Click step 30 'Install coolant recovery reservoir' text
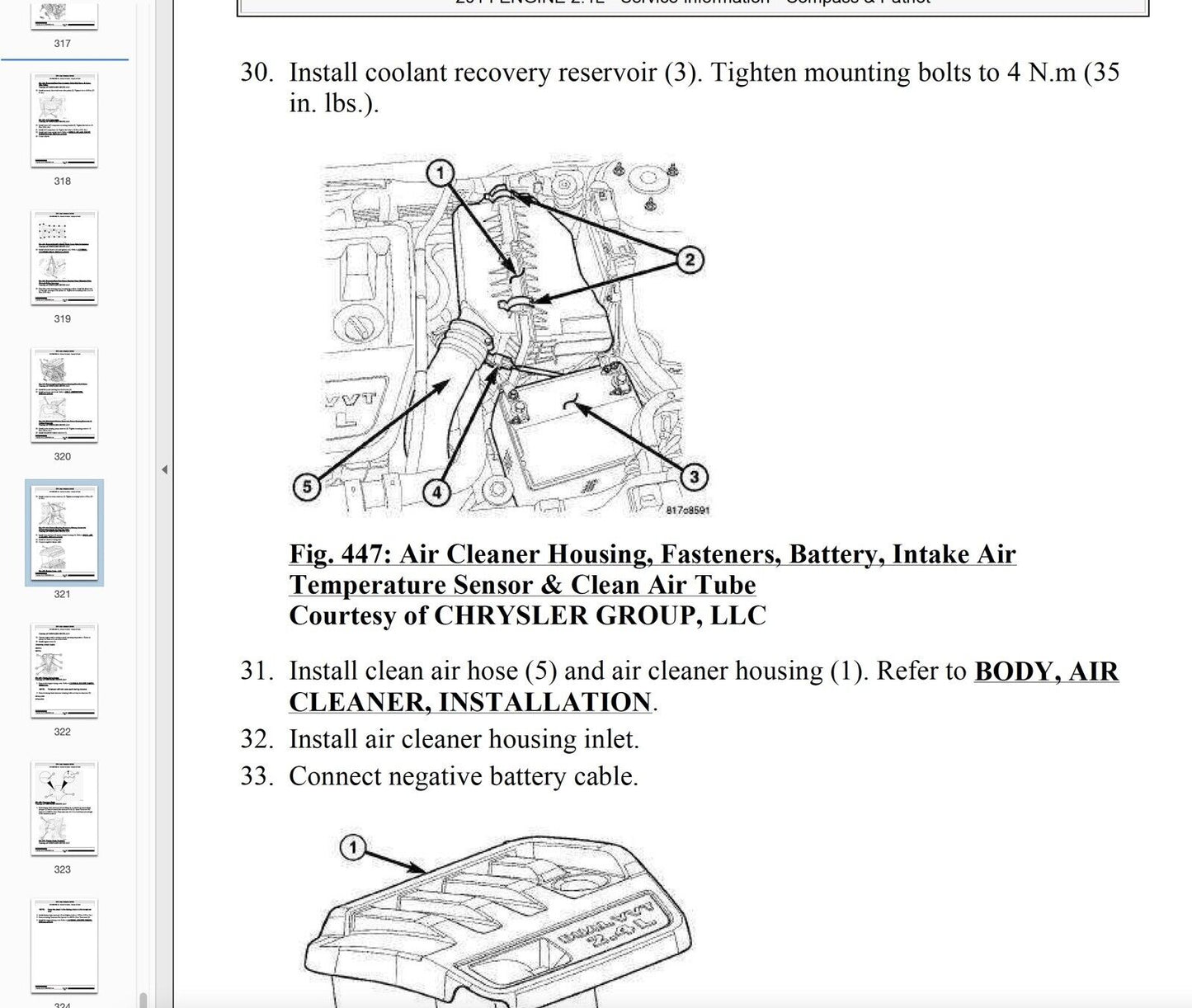Viewport: 1192px width, 1008px height. (704, 87)
